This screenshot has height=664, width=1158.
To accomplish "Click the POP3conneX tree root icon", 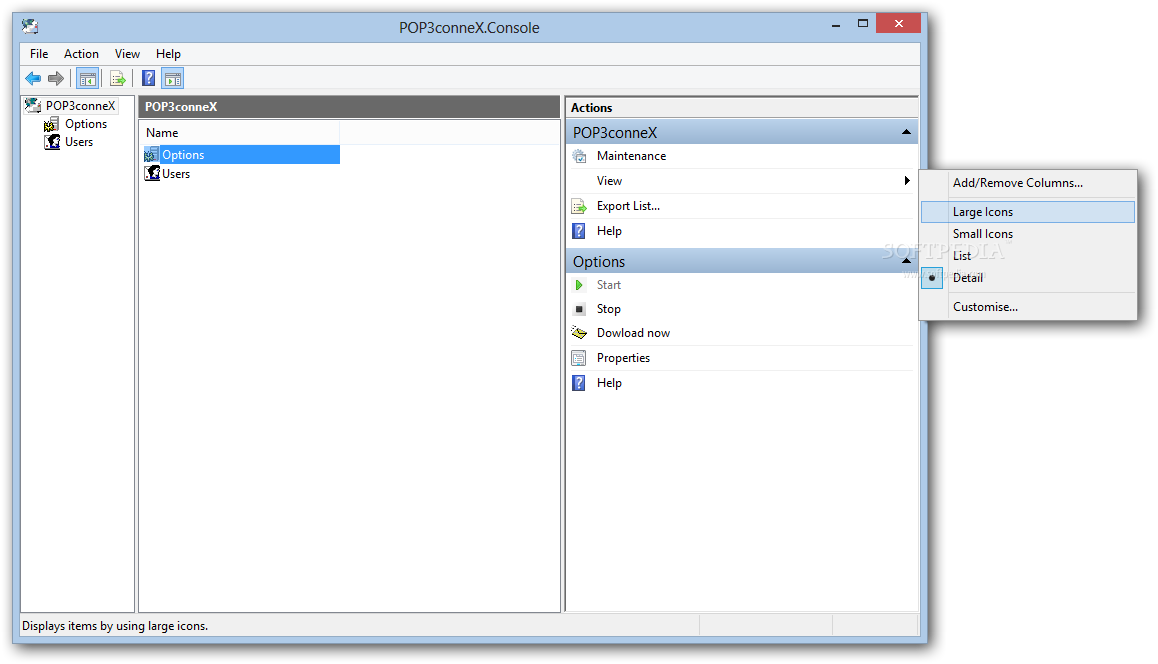I will [x=32, y=106].
